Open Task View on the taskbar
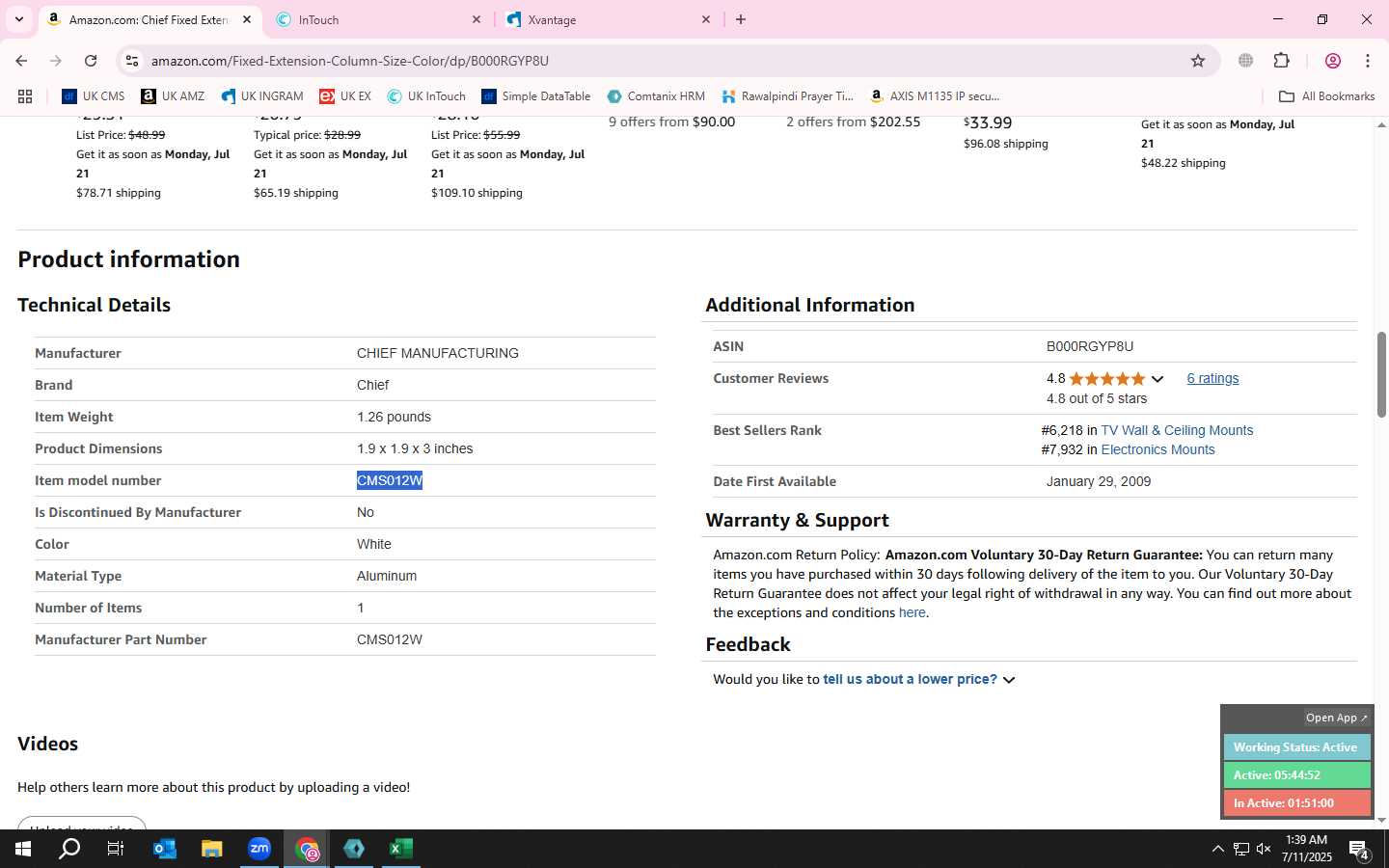Viewport: 1389px width, 868px height. pos(116,849)
